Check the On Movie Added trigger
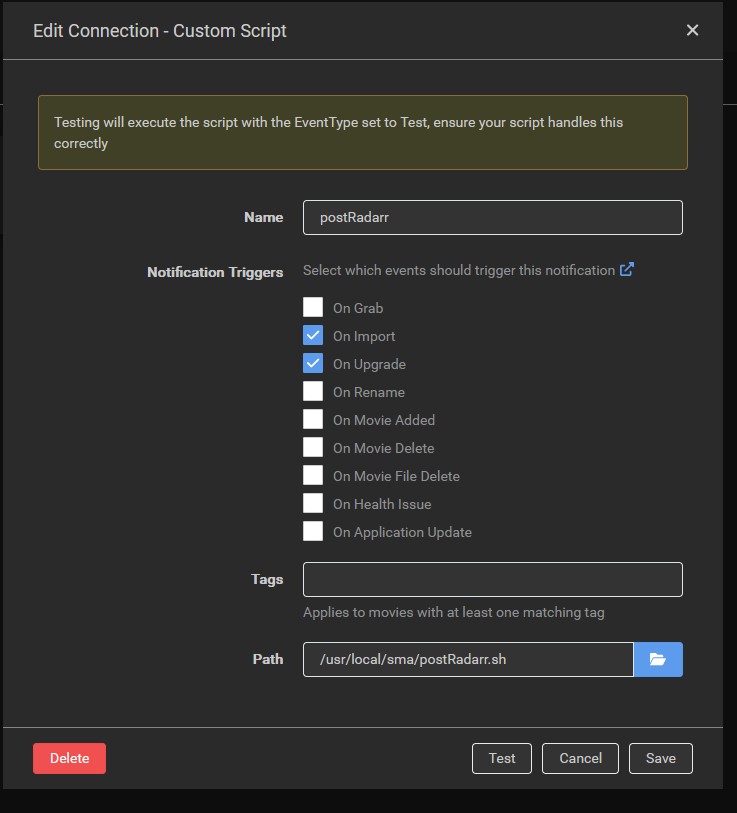This screenshot has height=813, width=737. click(x=313, y=420)
